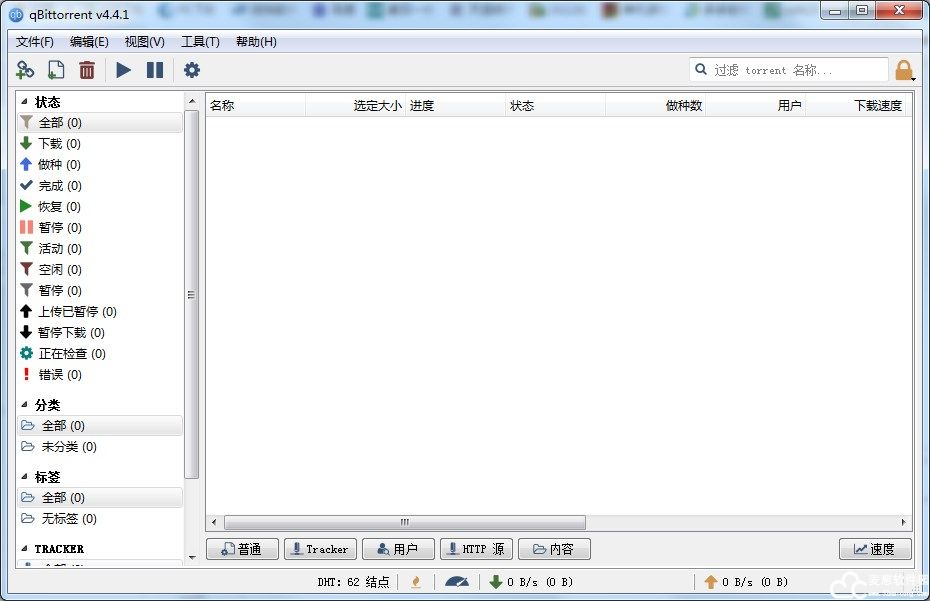This screenshot has width=930, height=601.
Task: Sort by the 用户 column header
Action: tap(756, 106)
